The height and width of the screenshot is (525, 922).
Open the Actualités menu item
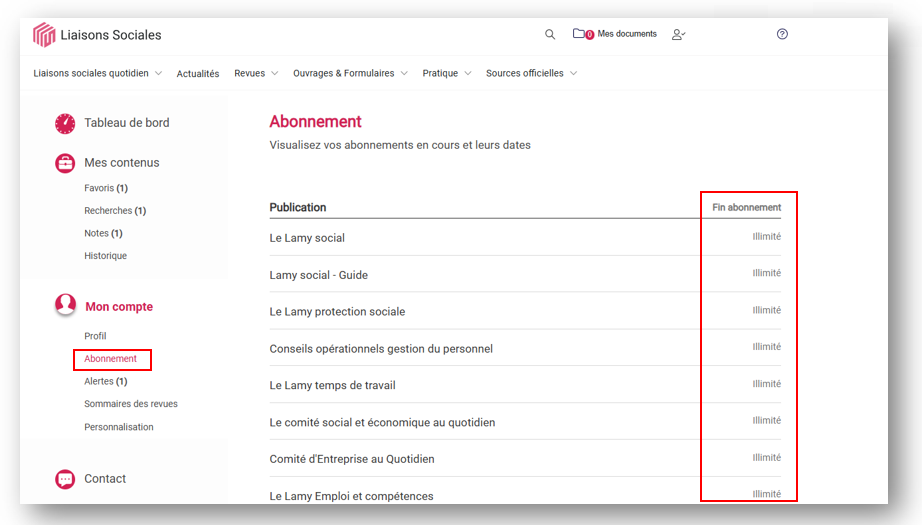(198, 73)
